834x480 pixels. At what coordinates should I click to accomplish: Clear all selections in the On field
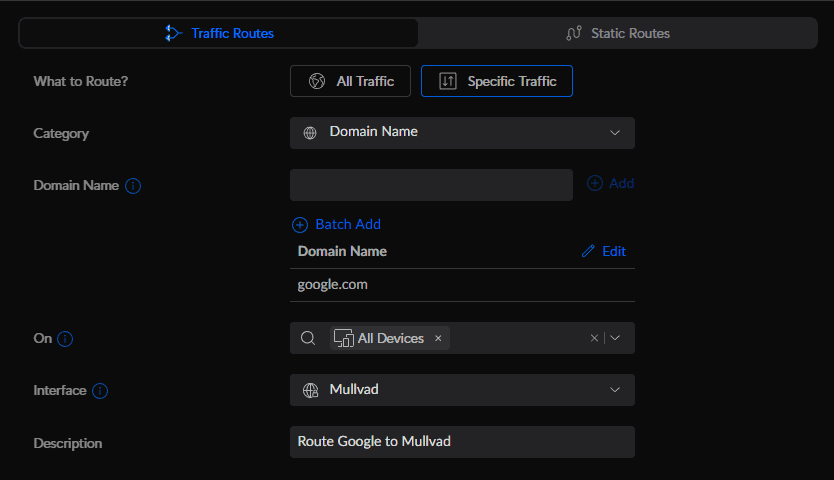coord(594,338)
